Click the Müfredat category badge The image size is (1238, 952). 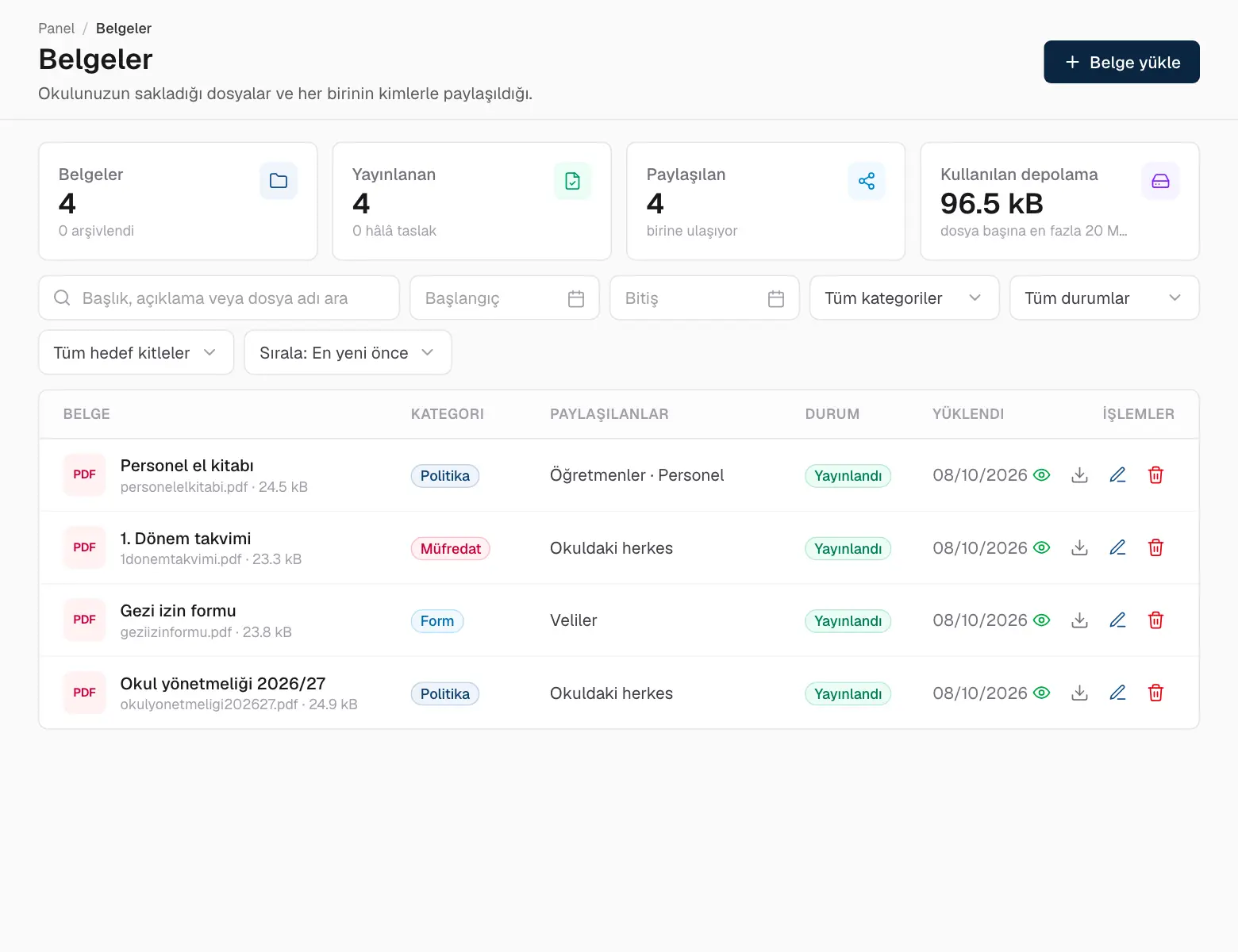click(450, 548)
